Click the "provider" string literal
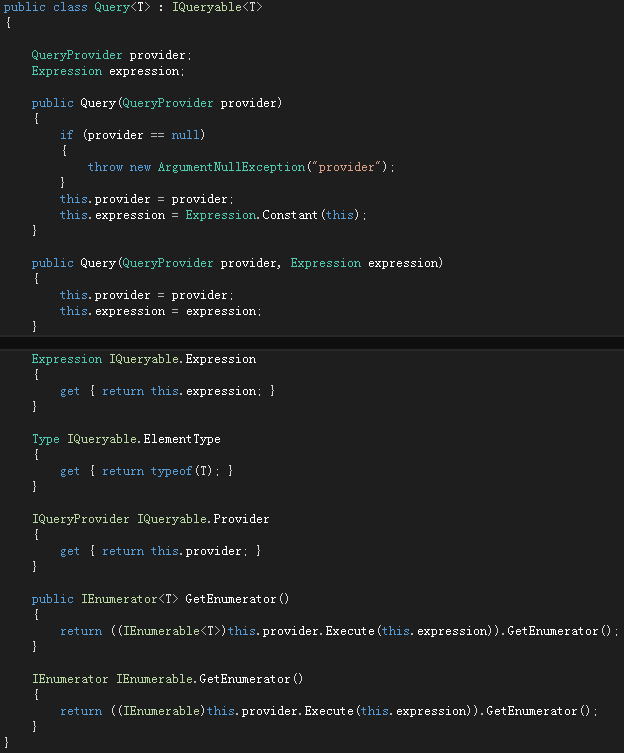 click(x=346, y=167)
